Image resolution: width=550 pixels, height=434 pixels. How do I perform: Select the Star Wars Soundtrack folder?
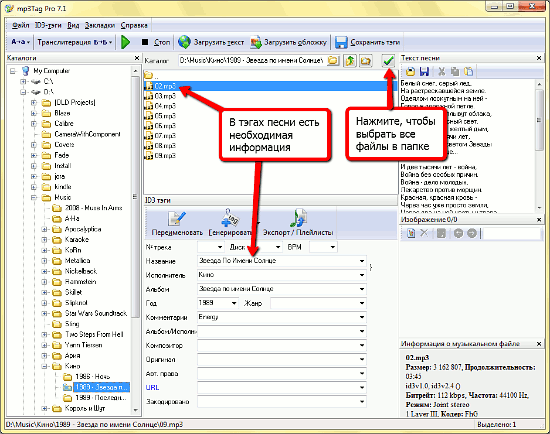click(x=96, y=313)
